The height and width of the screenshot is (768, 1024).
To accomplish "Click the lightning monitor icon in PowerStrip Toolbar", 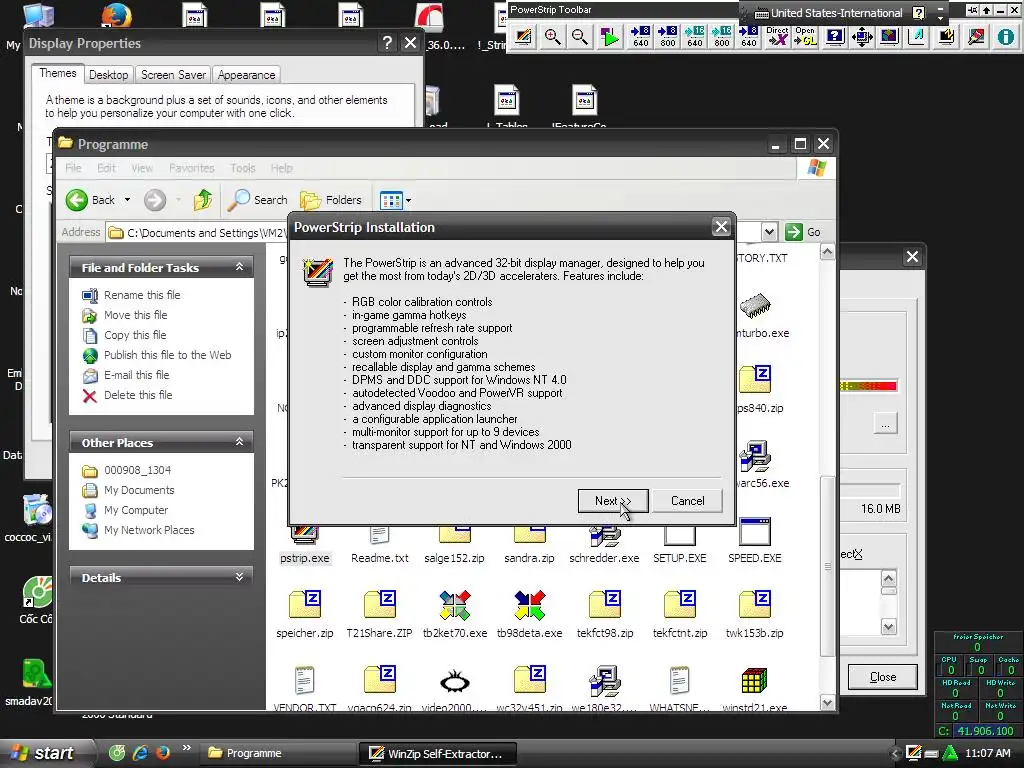I will point(946,37).
